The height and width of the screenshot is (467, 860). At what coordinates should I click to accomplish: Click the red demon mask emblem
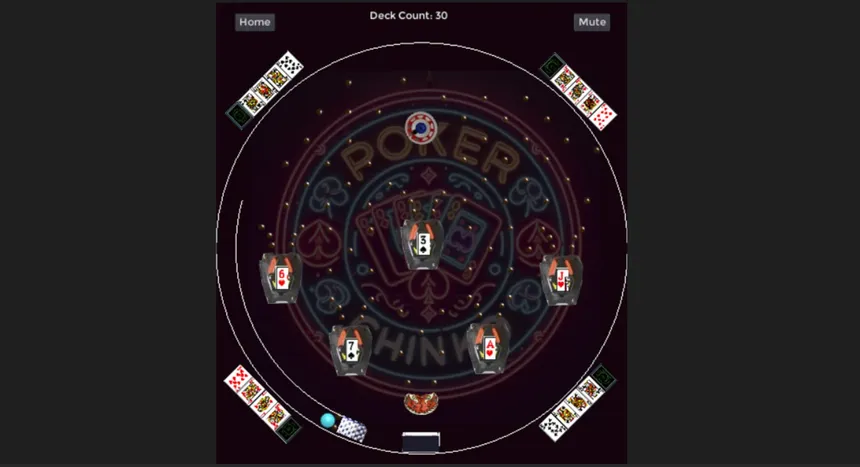pyautogui.click(x=421, y=403)
